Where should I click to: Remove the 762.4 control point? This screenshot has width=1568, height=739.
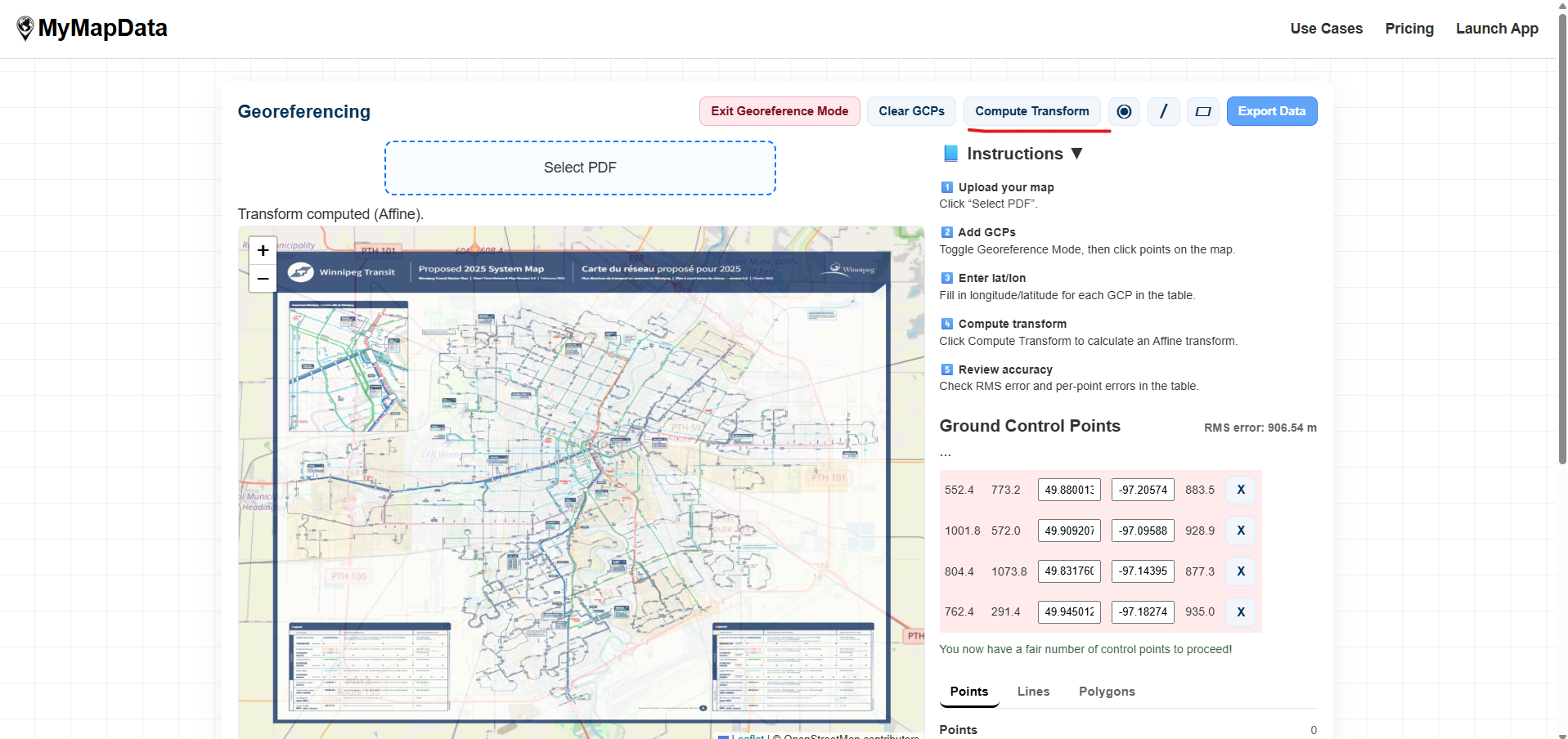pyautogui.click(x=1240, y=611)
